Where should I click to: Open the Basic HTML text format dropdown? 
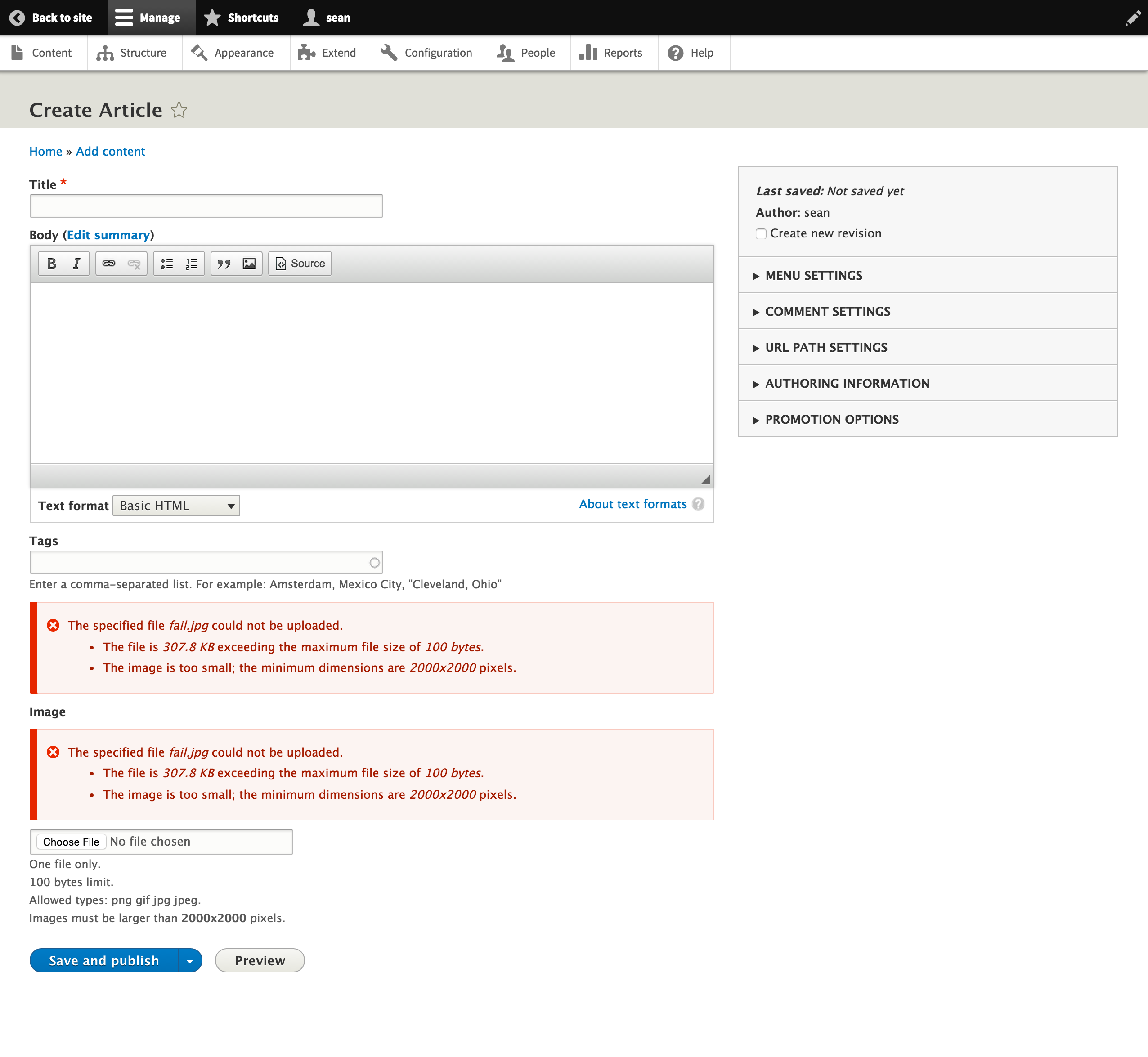click(175, 505)
